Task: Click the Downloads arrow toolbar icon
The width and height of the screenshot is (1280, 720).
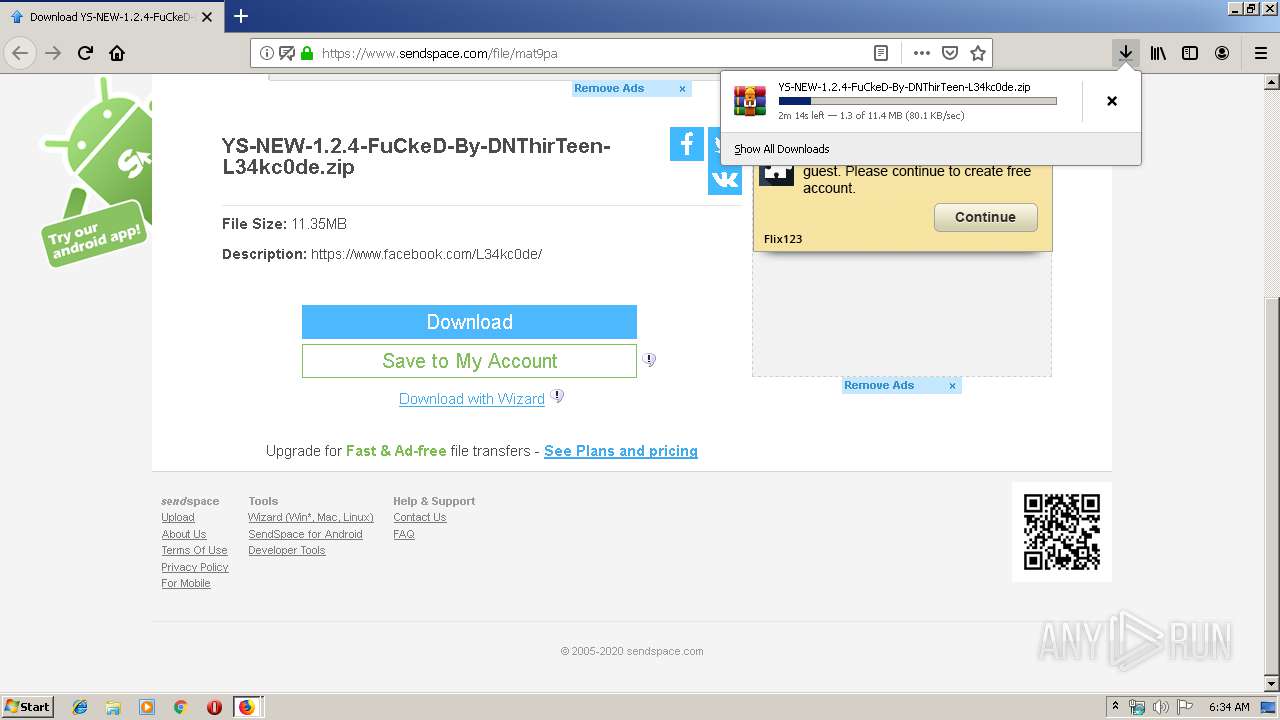Action: pyautogui.click(x=1126, y=53)
